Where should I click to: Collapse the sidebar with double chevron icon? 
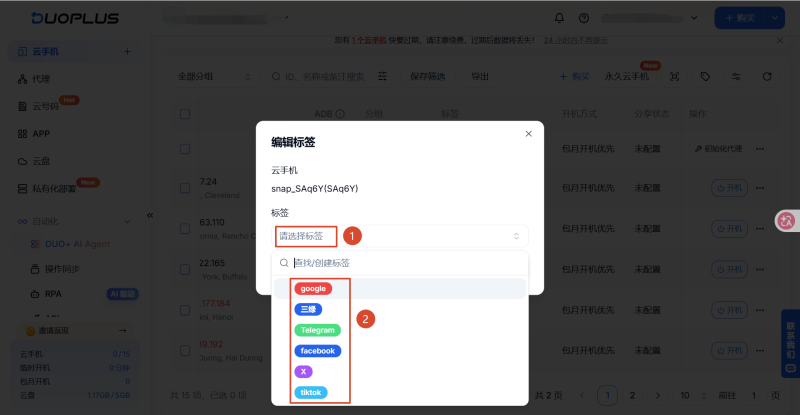[x=150, y=215]
